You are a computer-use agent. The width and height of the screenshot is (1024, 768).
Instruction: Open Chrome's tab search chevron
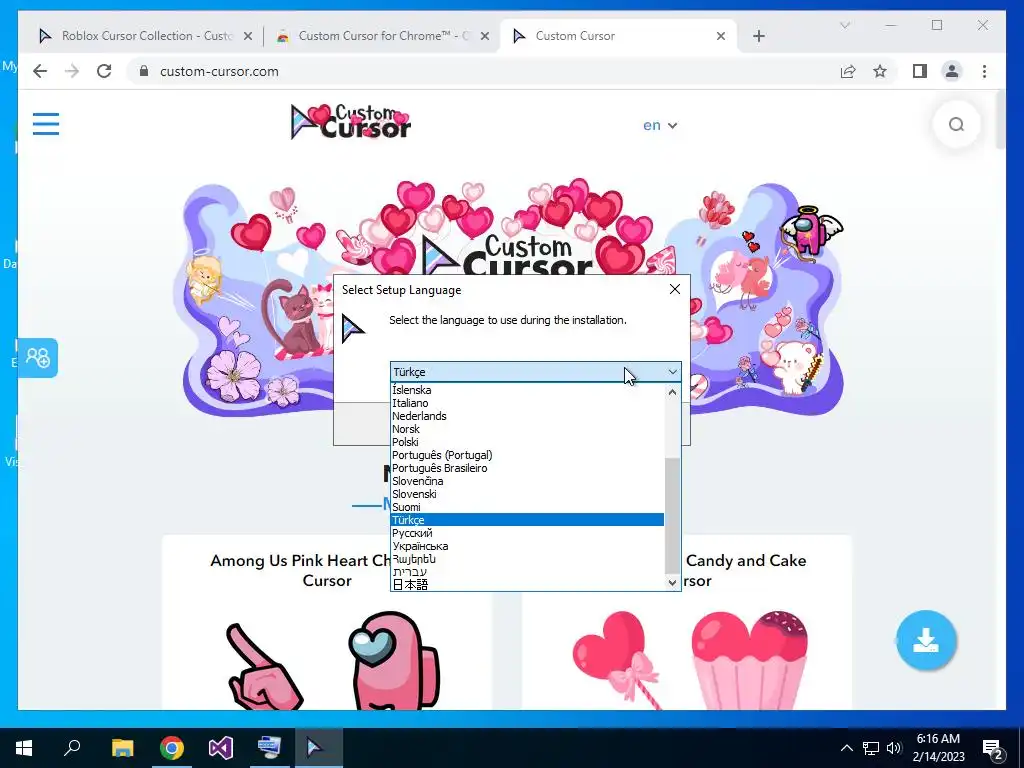tap(844, 25)
